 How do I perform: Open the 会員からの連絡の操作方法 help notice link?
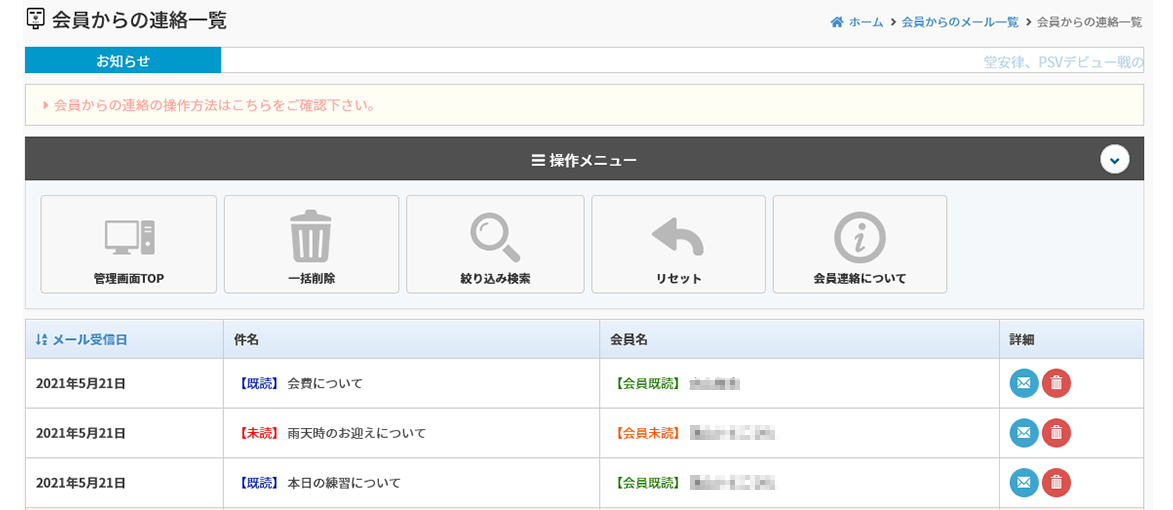click(214, 105)
